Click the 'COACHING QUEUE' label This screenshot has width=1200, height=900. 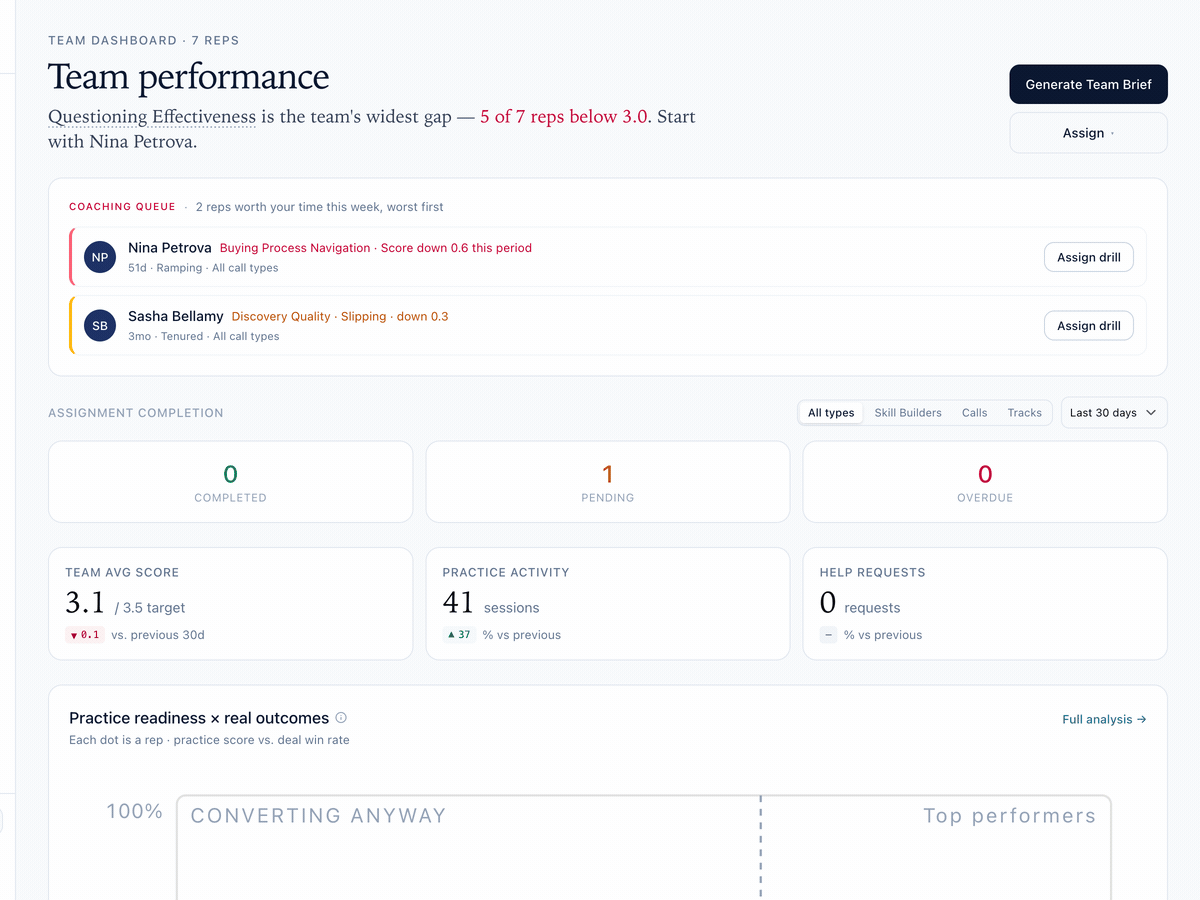[122, 207]
